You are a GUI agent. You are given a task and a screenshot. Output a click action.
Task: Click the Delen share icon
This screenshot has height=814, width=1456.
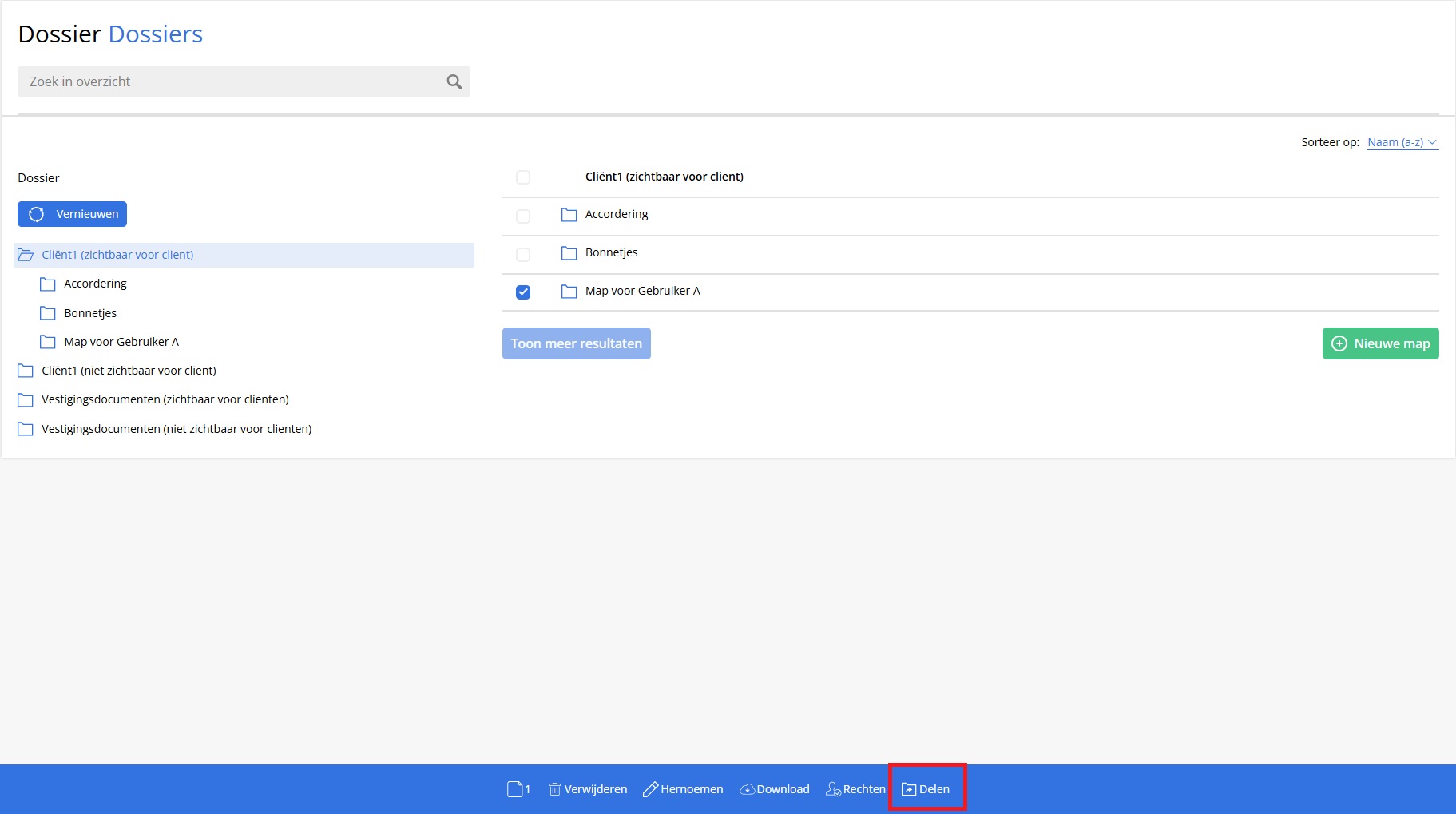pos(909,789)
